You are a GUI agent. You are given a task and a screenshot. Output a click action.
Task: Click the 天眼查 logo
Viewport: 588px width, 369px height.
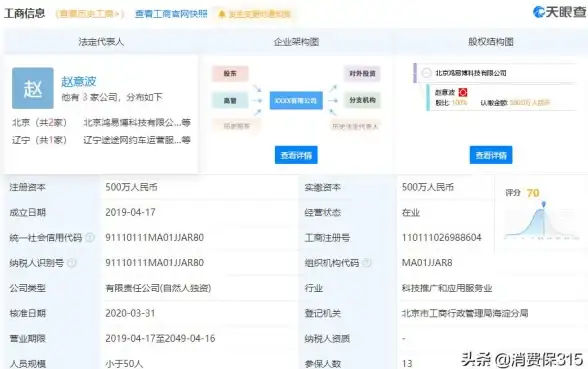[x=559, y=12]
